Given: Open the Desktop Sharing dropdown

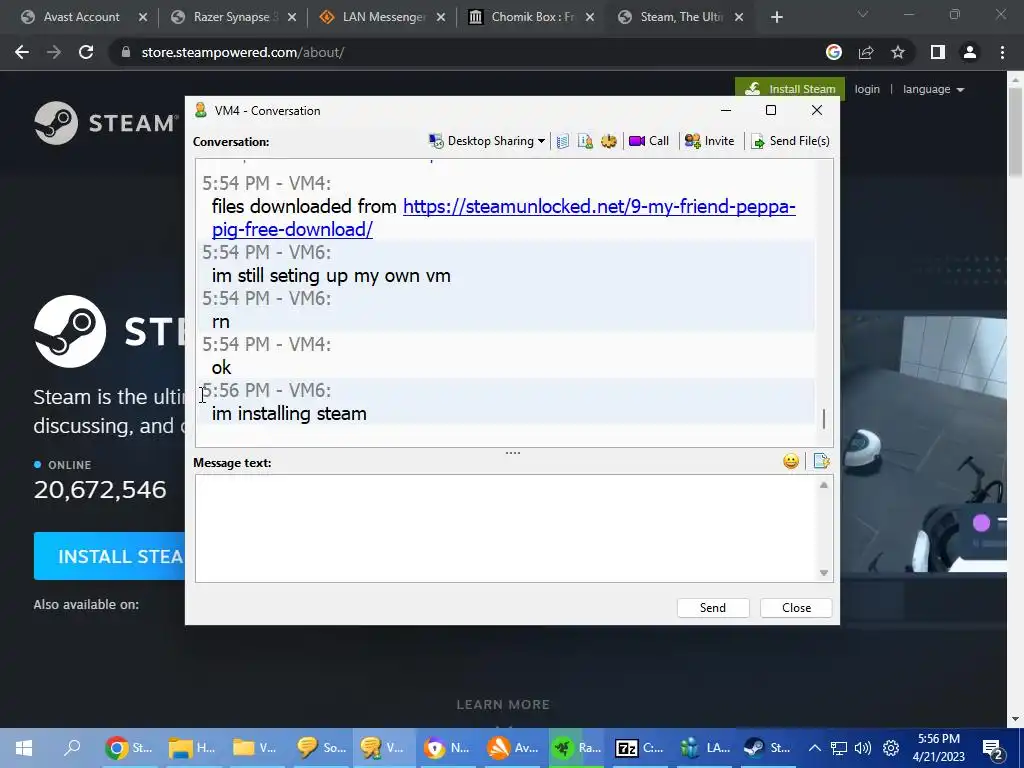Looking at the screenshot, I should (x=487, y=141).
